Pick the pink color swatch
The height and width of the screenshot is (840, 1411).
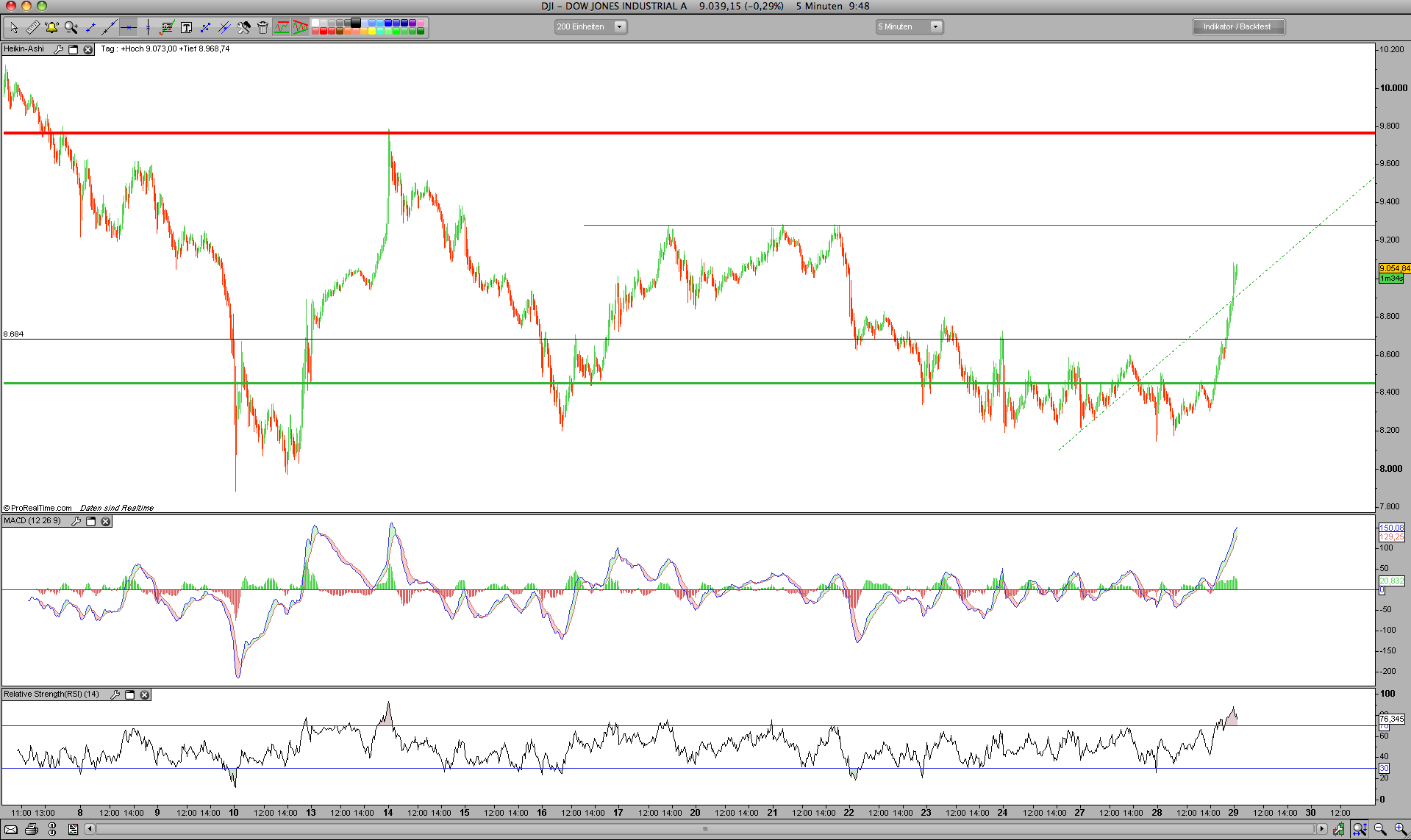click(421, 24)
